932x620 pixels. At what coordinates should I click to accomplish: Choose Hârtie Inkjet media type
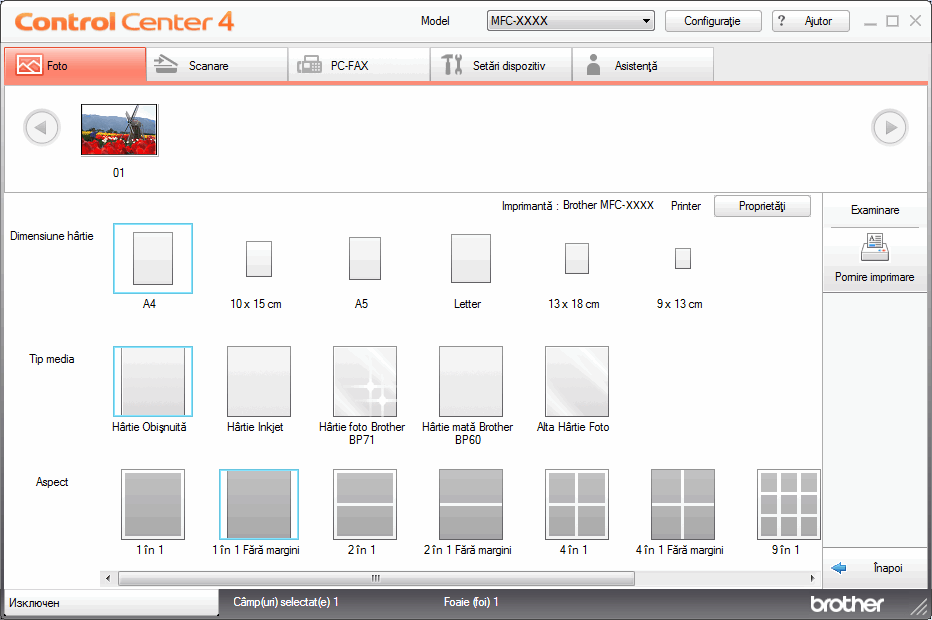point(259,382)
